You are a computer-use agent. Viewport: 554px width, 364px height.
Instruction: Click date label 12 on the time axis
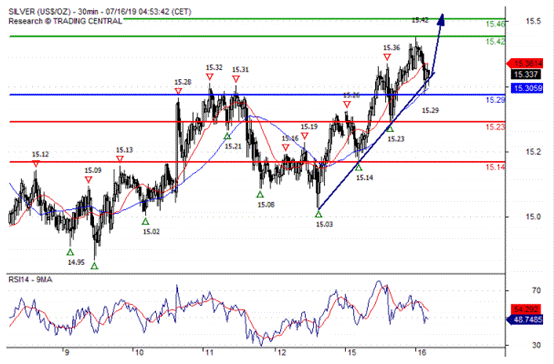pos(282,352)
